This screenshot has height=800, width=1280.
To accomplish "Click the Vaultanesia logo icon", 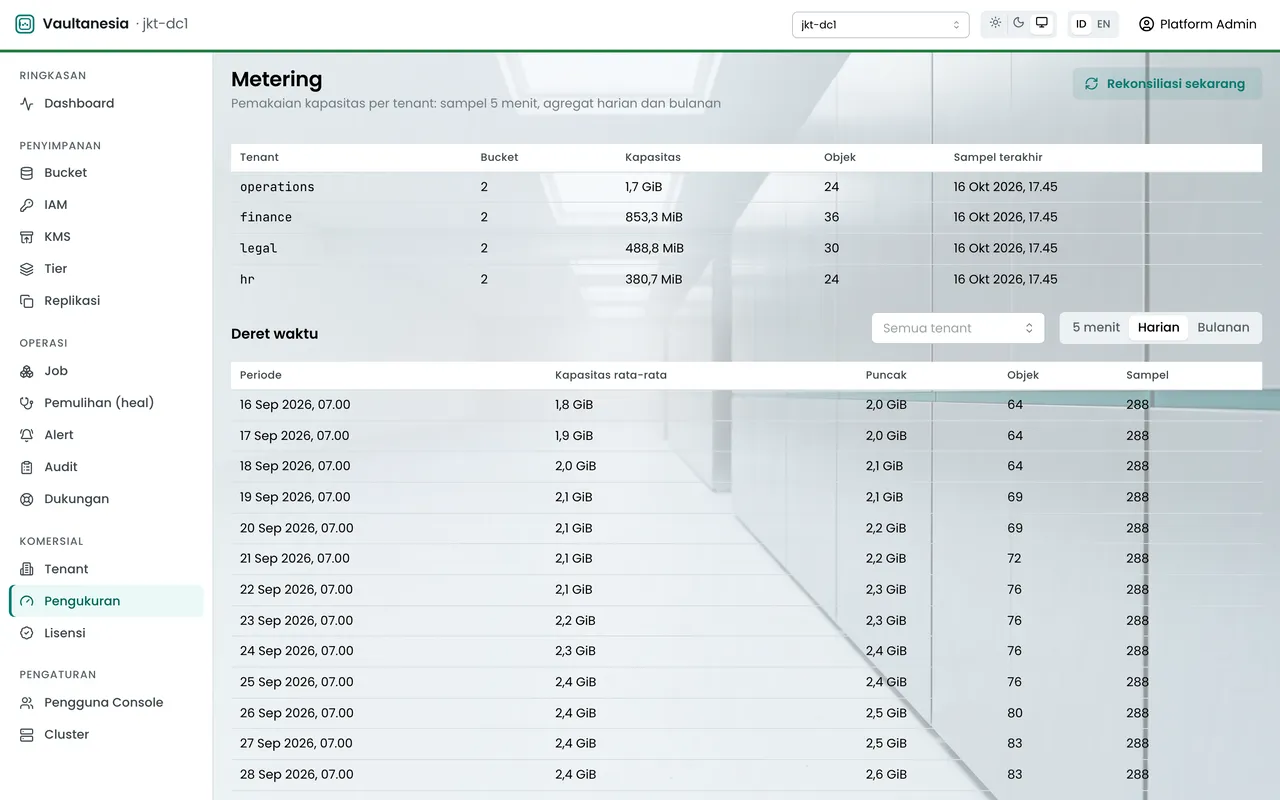I will 25,24.
